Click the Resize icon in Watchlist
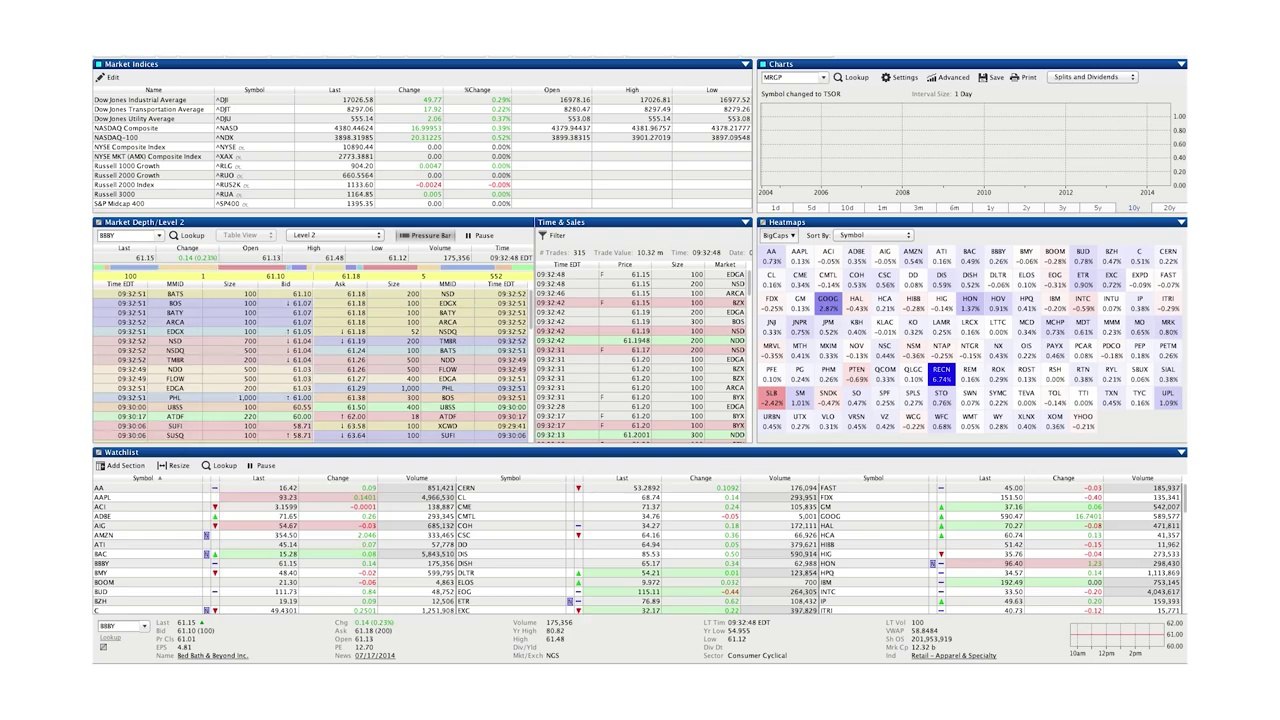 pos(161,465)
